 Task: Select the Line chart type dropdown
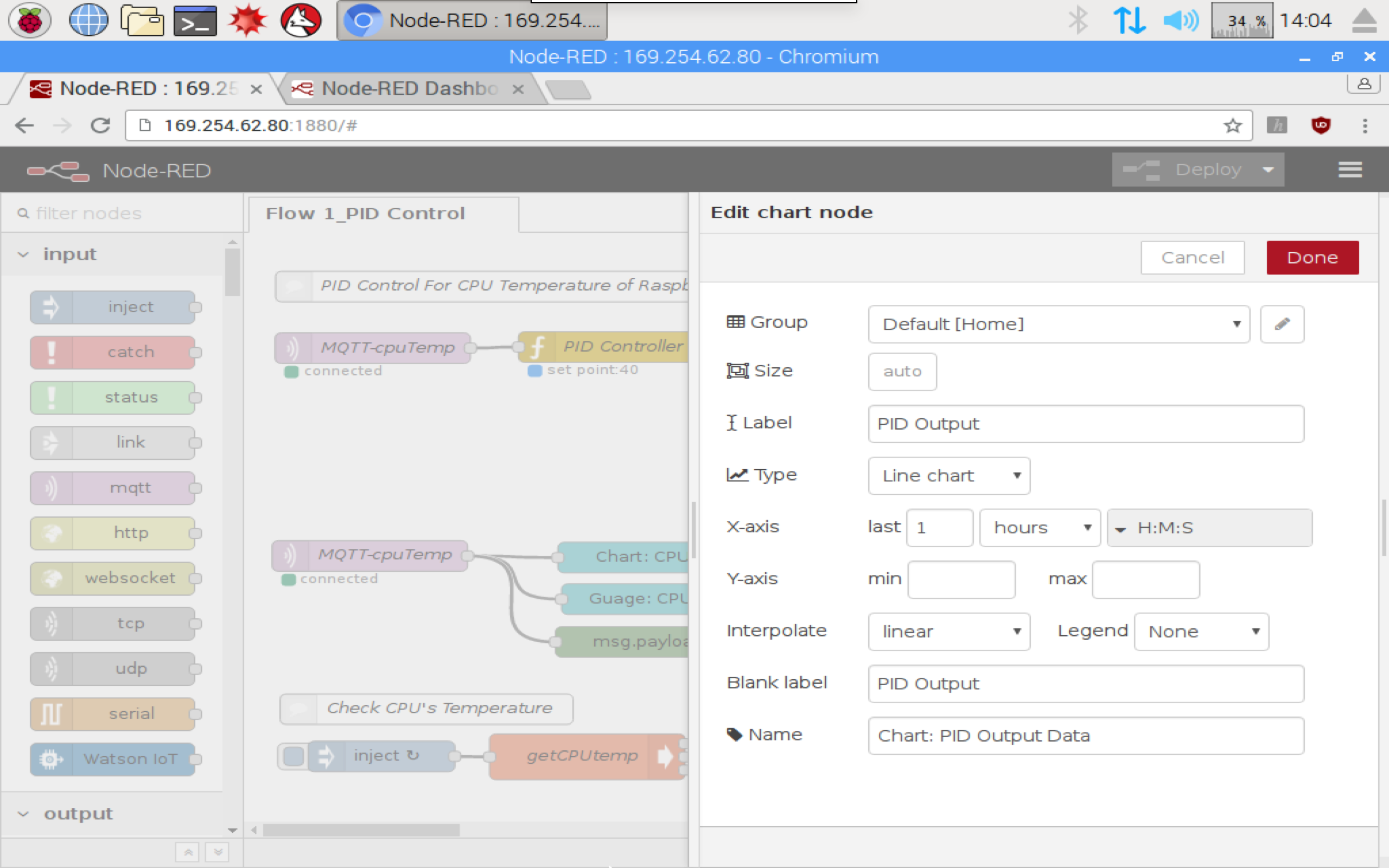pyautogui.click(x=948, y=474)
